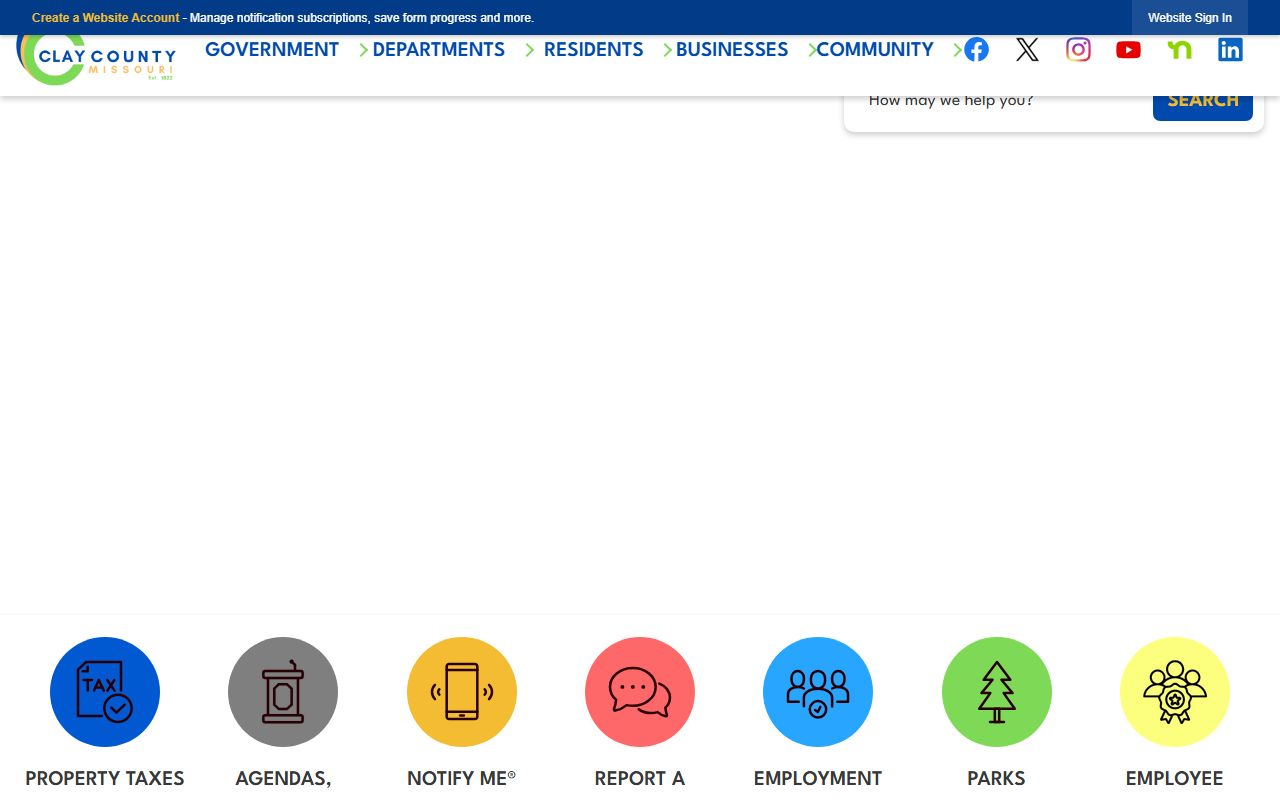Screen dimensions: 1280x800
Task: Open the Instagram social icon
Action: tap(1078, 49)
